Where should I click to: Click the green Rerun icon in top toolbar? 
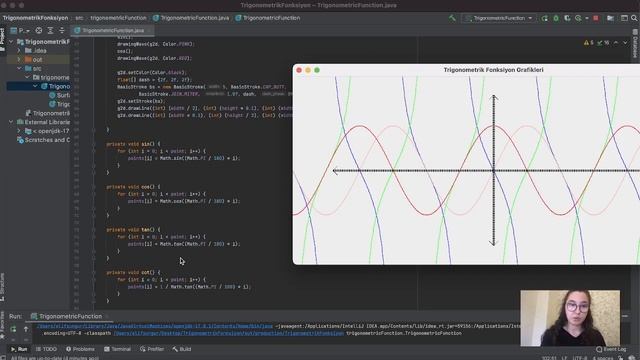coord(544,18)
